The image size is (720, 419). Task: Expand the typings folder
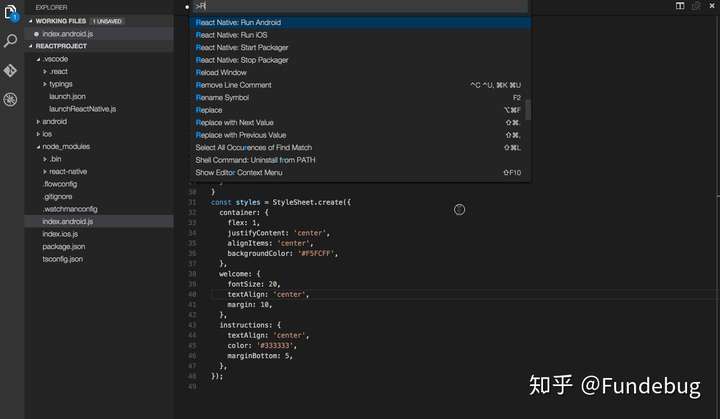[x=45, y=84]
